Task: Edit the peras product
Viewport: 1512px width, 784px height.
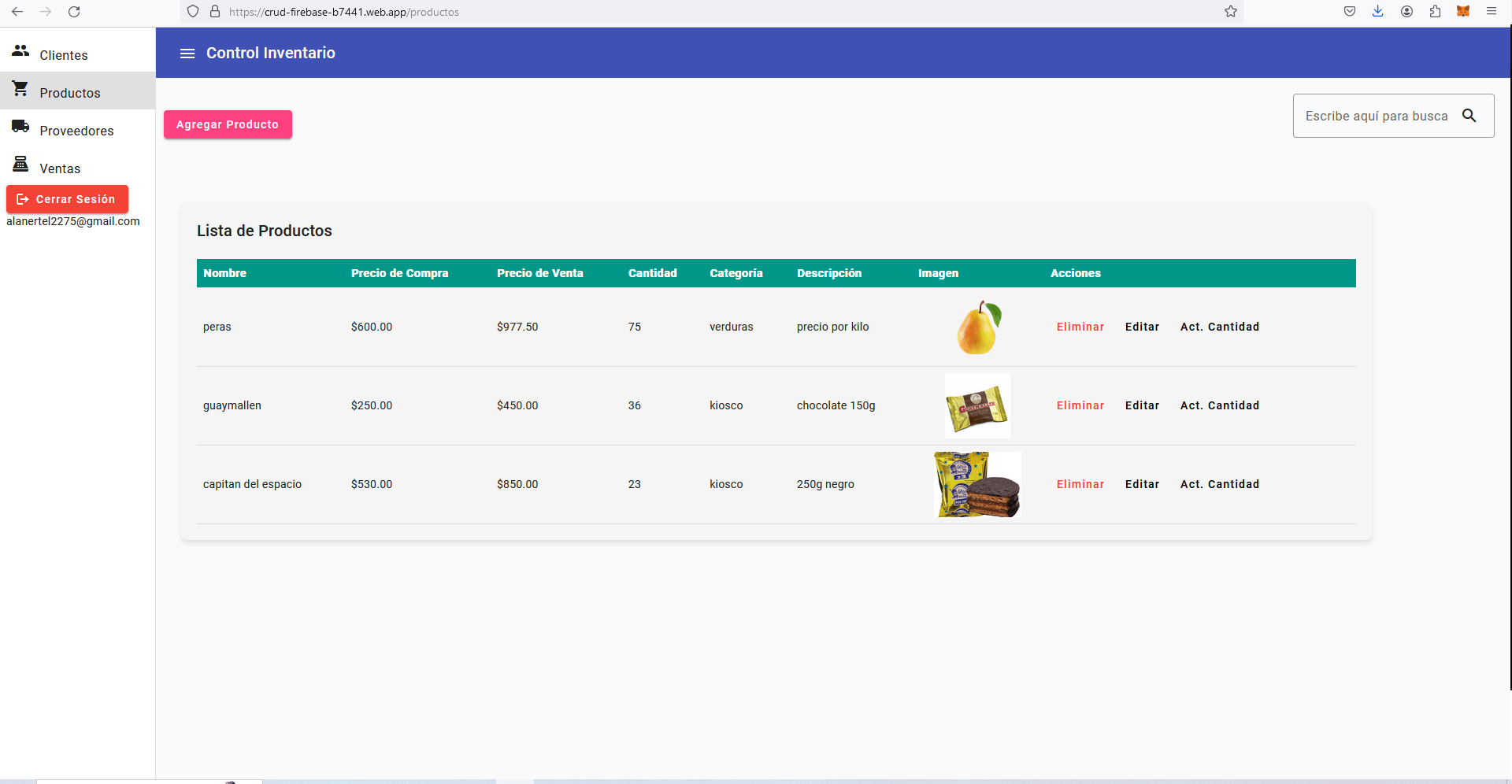Action: pyautogui.click(x=1142, y=327)
